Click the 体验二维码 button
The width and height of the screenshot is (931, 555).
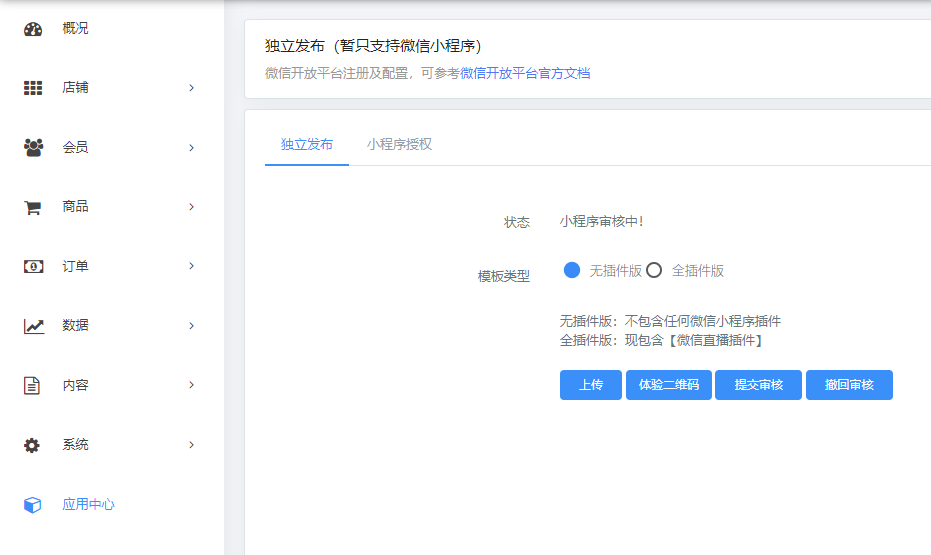(x=668, y=385)
